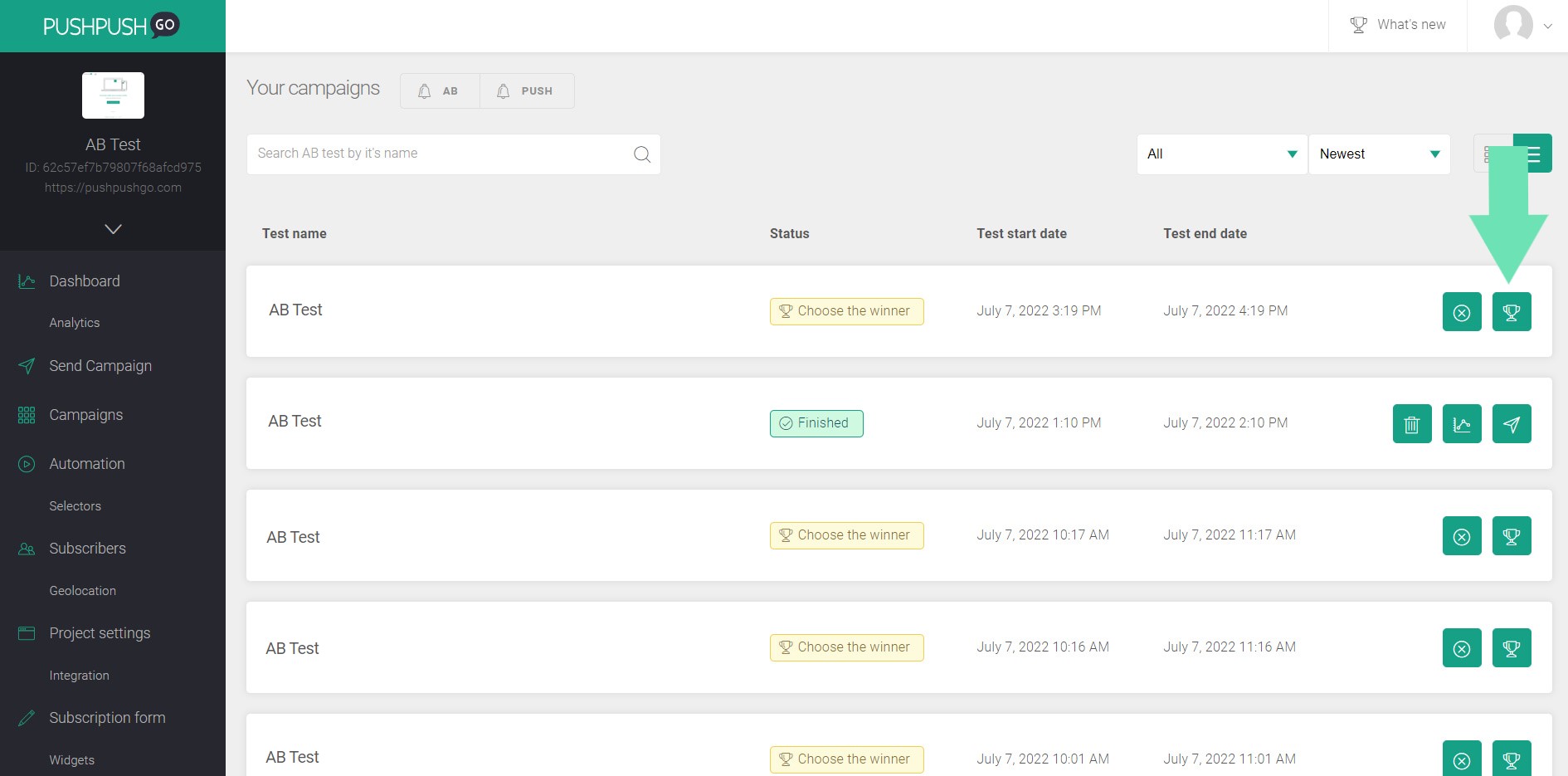Image resolution: width=1568 pixels, height=776 pixels.
Task: Go to Selectors submenu
Action: point(75,506)
